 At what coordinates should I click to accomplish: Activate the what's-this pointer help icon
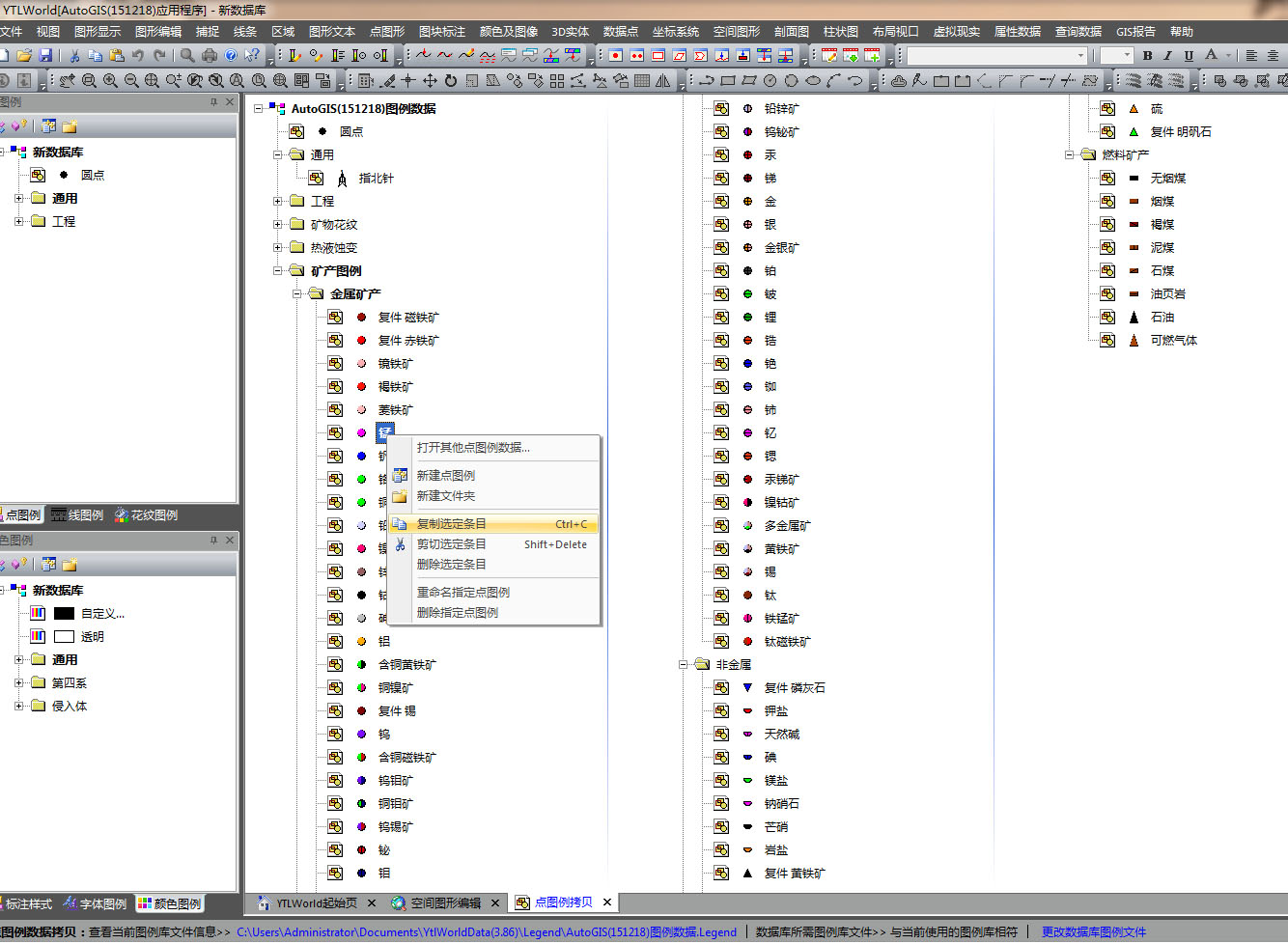252,55
